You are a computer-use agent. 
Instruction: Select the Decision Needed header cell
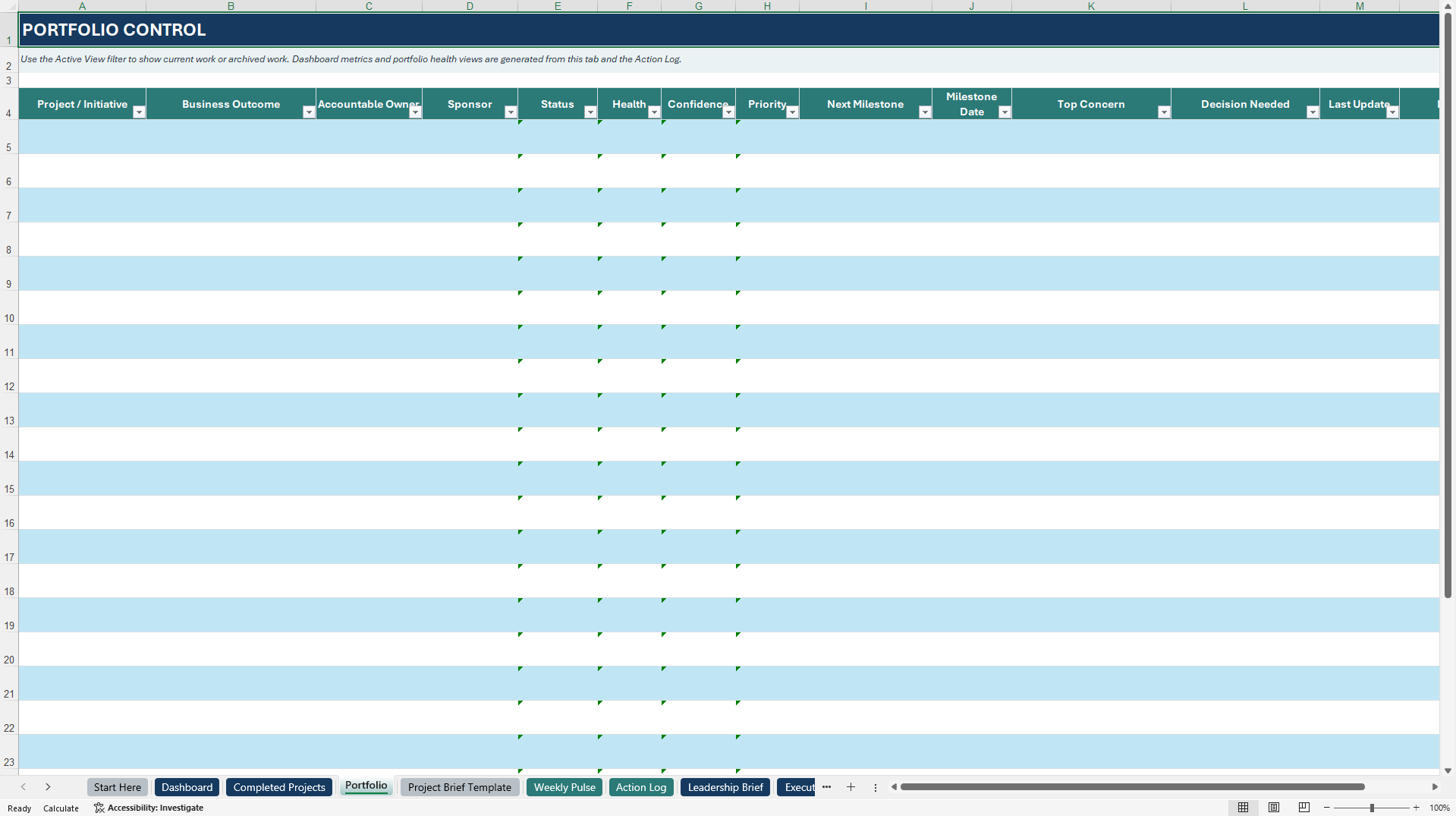pos(1245,104)
